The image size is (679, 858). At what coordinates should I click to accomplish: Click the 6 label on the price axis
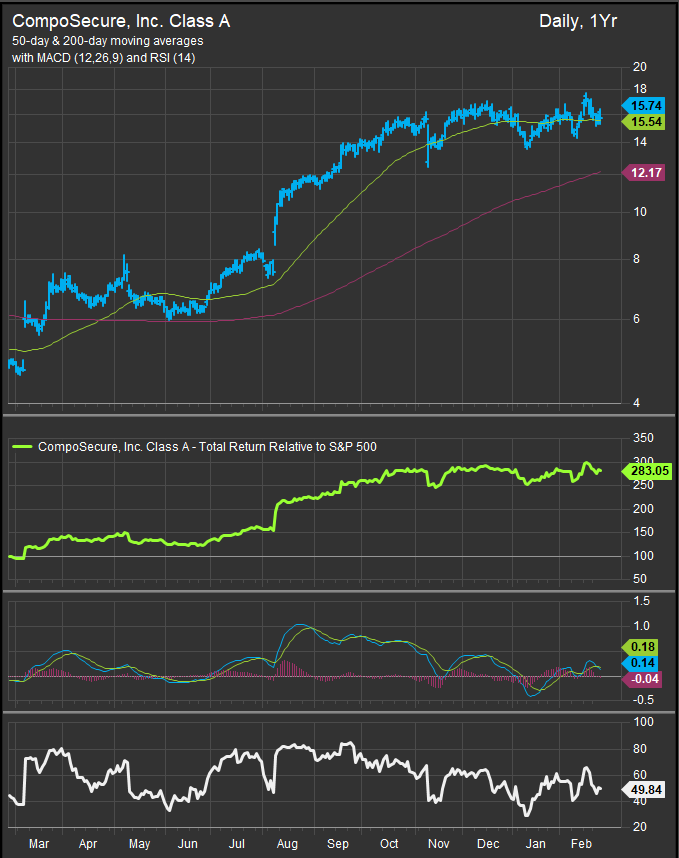click(x=636, y=319)
